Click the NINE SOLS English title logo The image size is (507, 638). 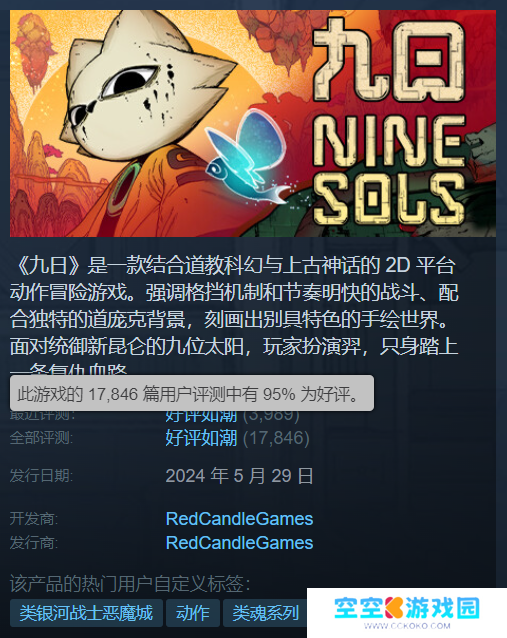coord(389,170)
